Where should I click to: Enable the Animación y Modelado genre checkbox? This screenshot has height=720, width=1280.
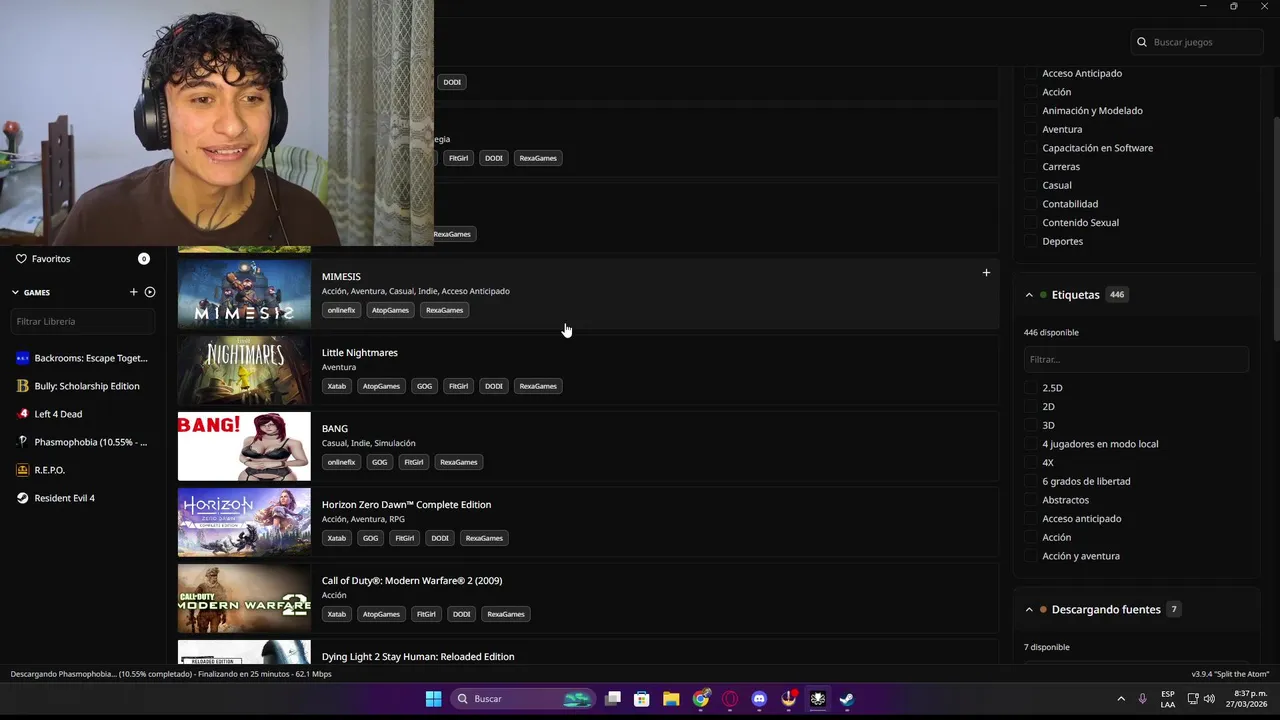pos(1030,111)
